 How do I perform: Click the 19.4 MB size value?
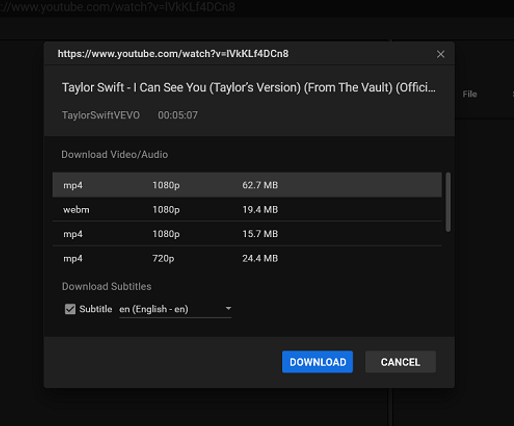point(260,209)
